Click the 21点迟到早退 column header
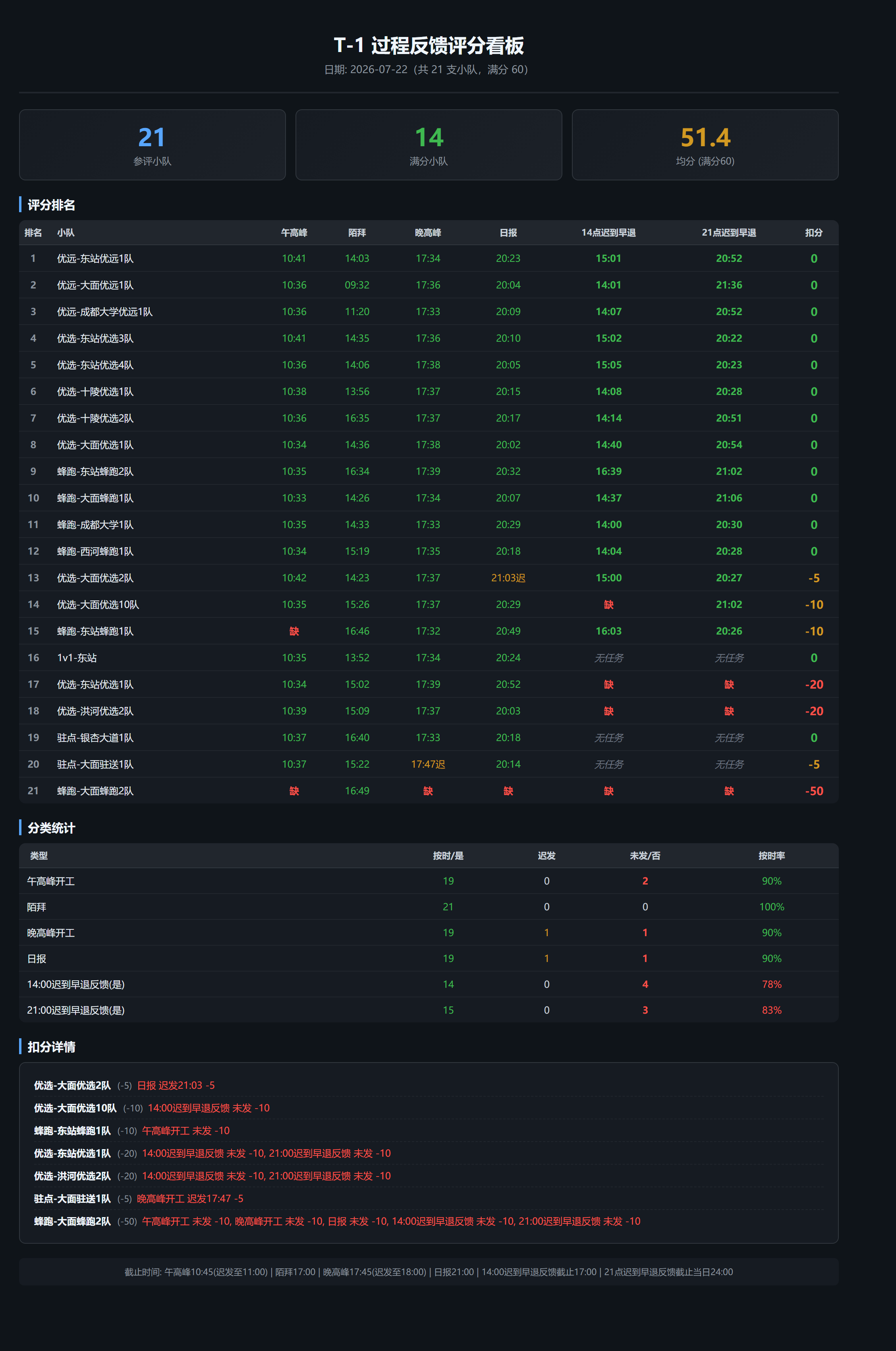 pyautogui.click(x=729, y=233)
